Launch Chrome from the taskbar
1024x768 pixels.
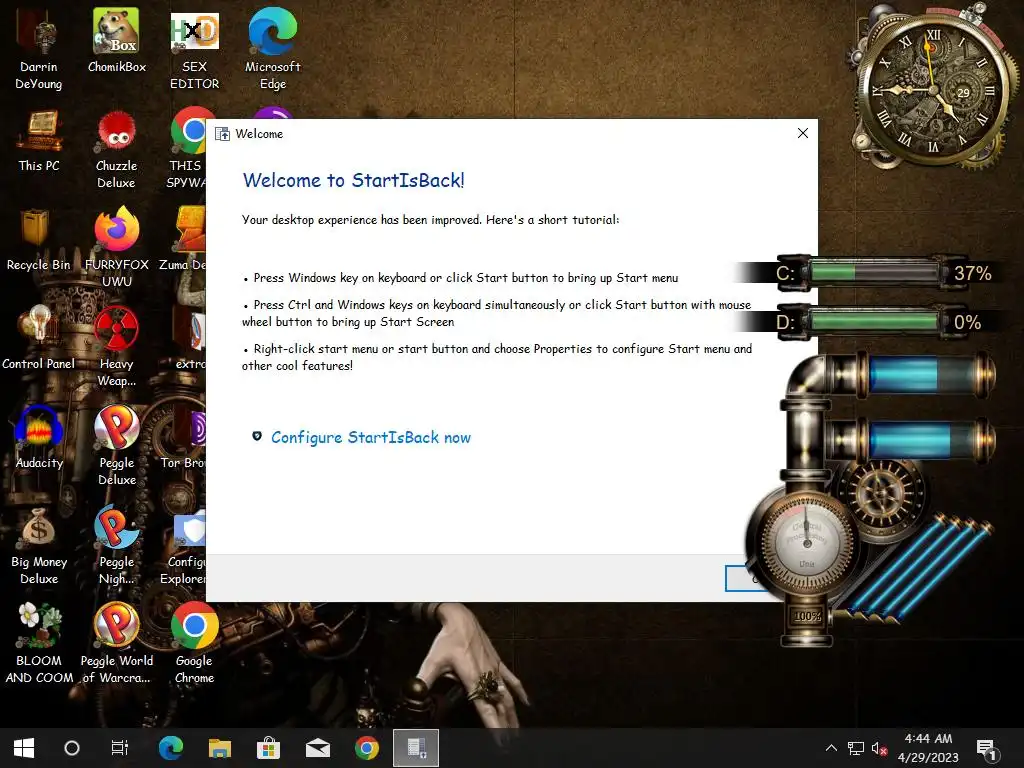[x=366, y=748]
